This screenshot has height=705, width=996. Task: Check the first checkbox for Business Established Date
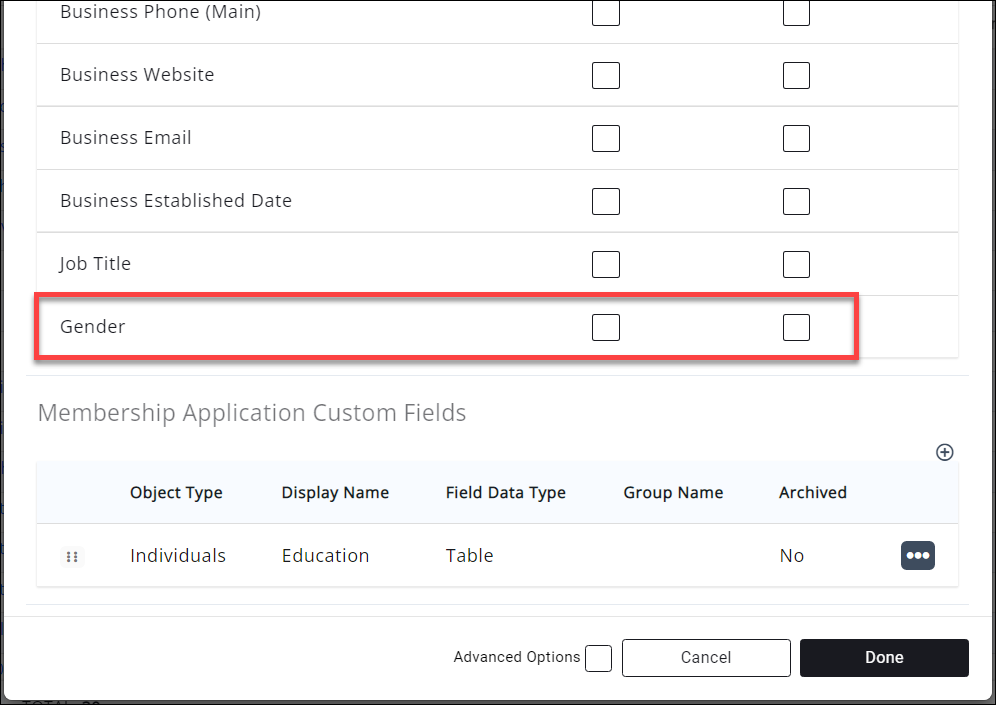[606, 201]
